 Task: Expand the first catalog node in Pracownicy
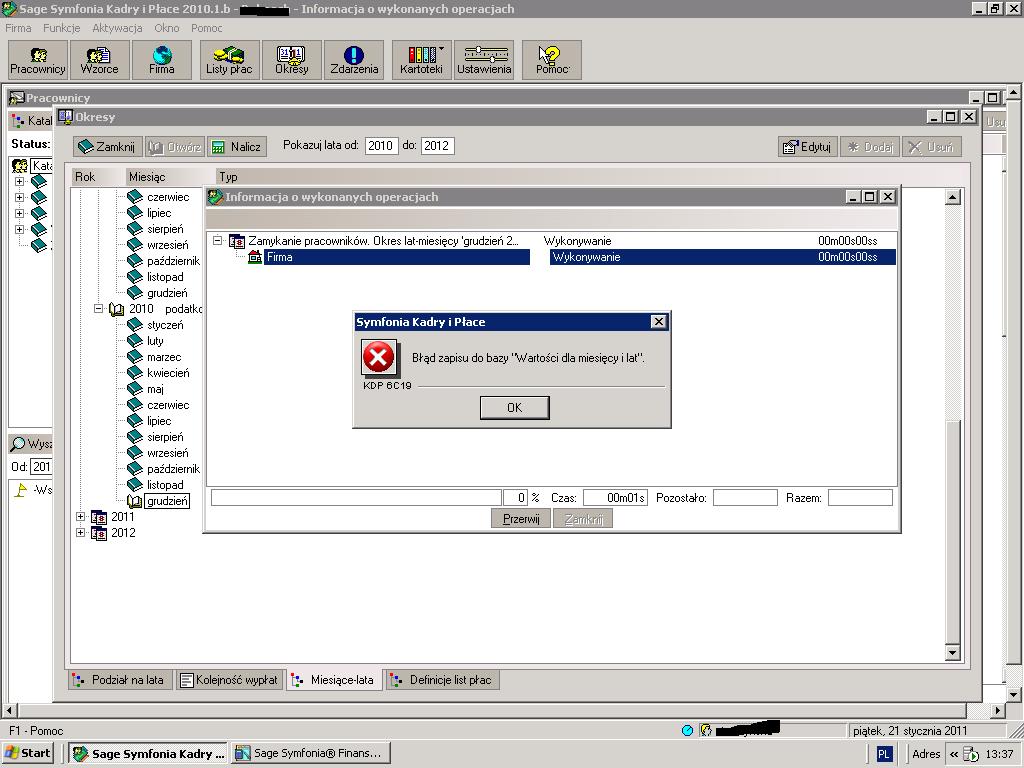click(x=20, y=182)
